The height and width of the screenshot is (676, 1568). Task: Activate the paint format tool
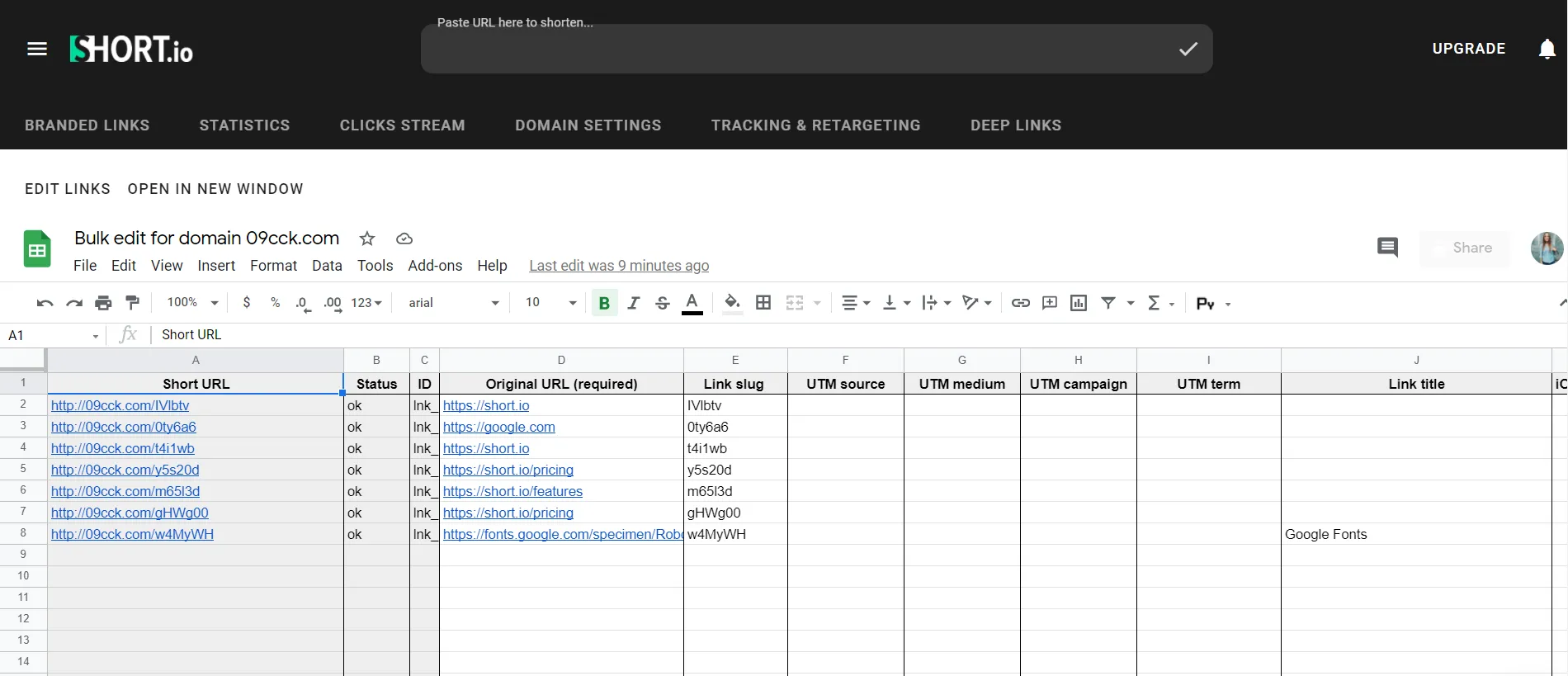132,303
